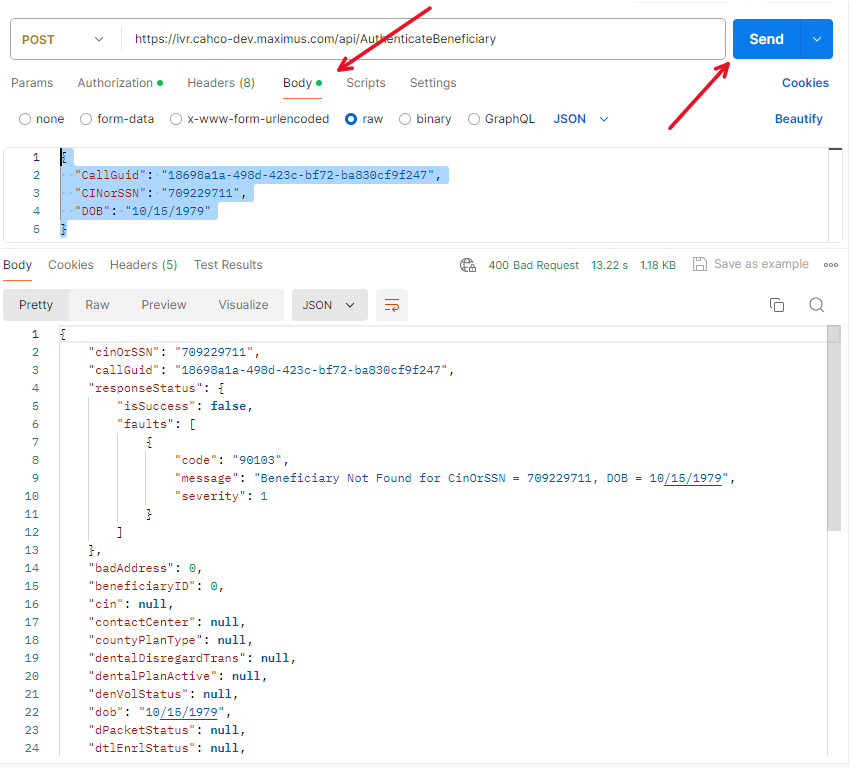Select the form-data radio option
The height and width of the screenshot is (774, 855).
86,119
